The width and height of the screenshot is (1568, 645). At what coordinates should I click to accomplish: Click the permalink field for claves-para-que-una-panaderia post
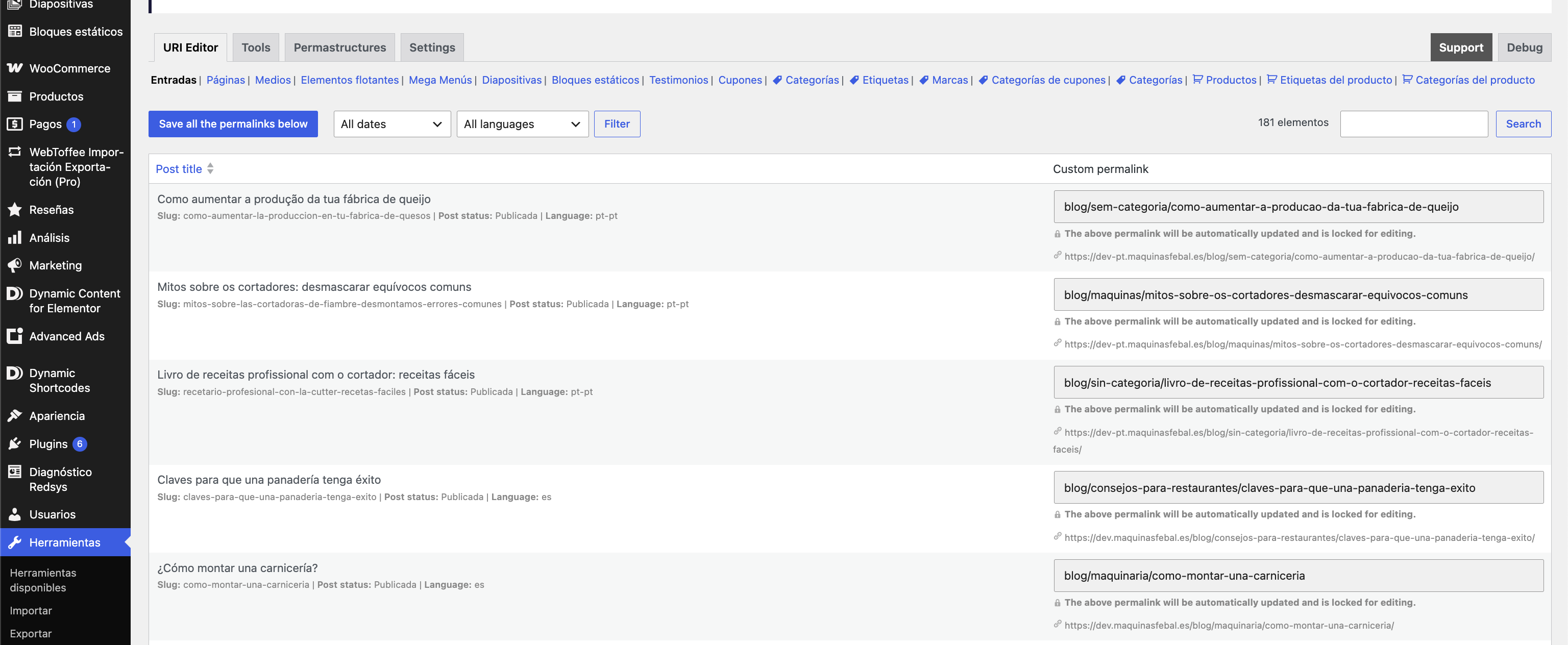click(1298, 488)
